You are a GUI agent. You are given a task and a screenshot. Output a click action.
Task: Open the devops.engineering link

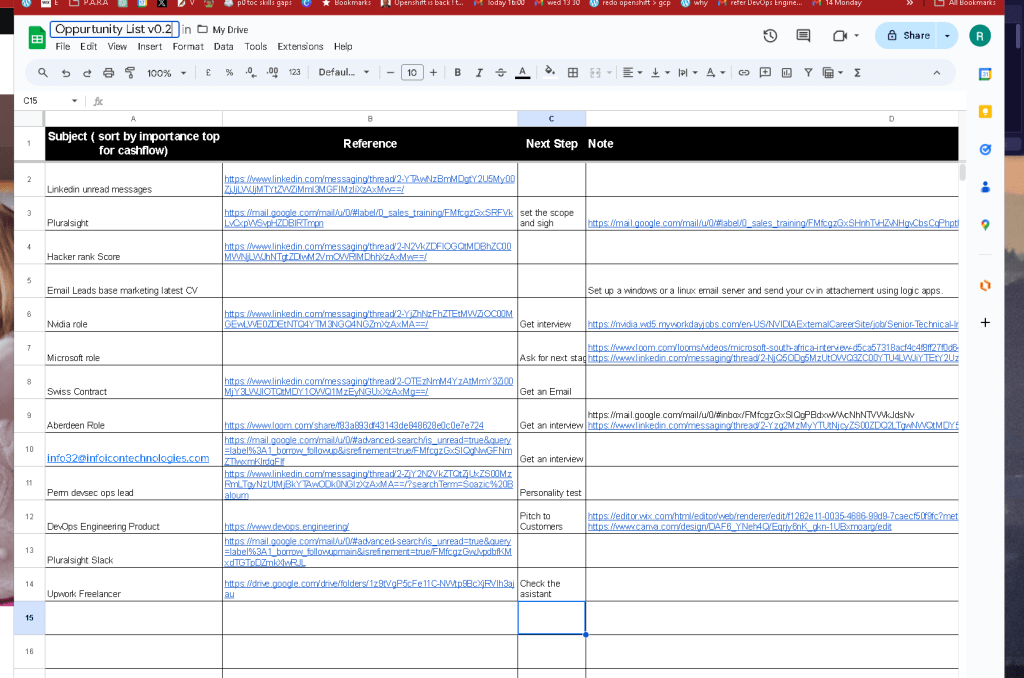[x=286, y=526]
